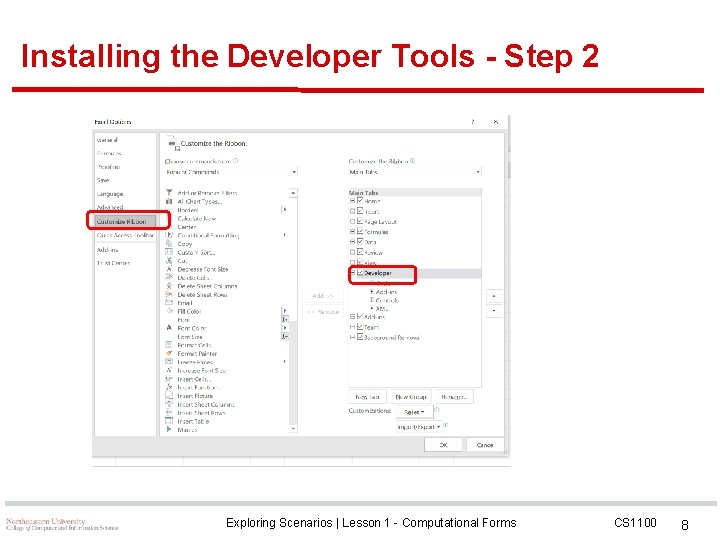
Task: Click the move-up arrow beside tabs list
Action: [x=494, y=296]
